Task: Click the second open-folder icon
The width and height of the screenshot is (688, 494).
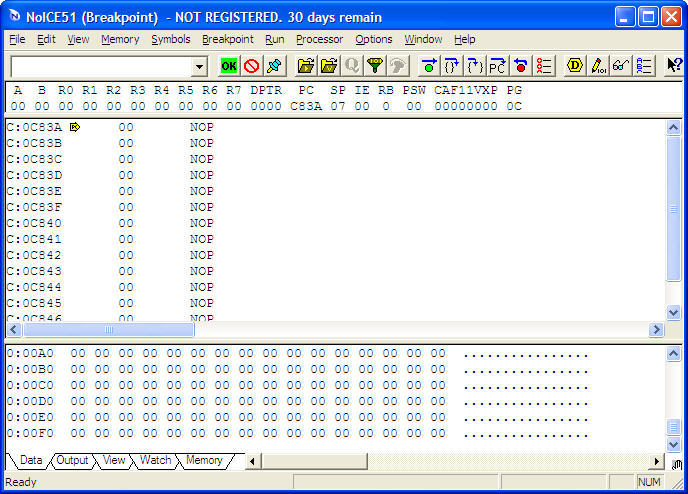Action: [x=329, y=66]
